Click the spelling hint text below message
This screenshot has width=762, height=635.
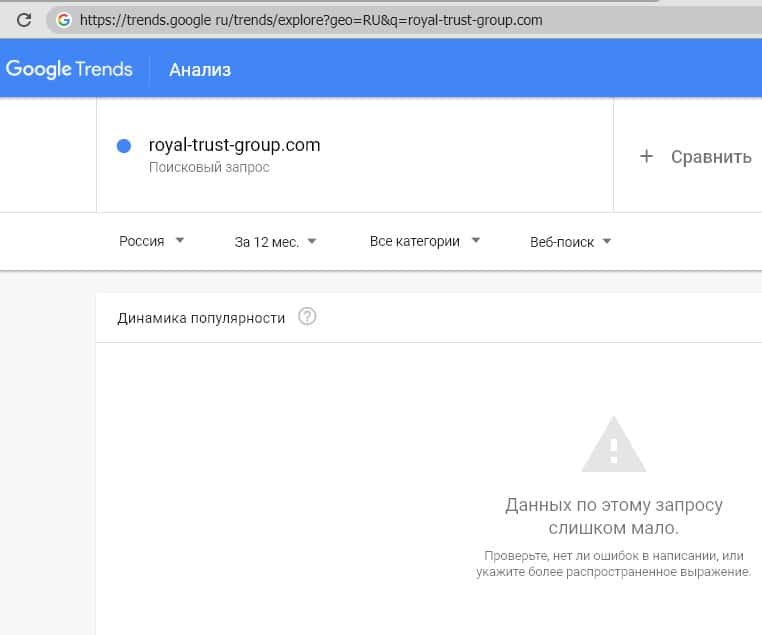pyautogui.click(x=613, y=563)
